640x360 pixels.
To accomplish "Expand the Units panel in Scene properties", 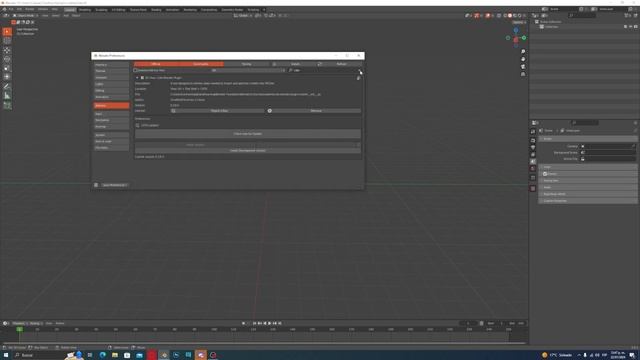I will pyautogui.click(x=588, y=167).
